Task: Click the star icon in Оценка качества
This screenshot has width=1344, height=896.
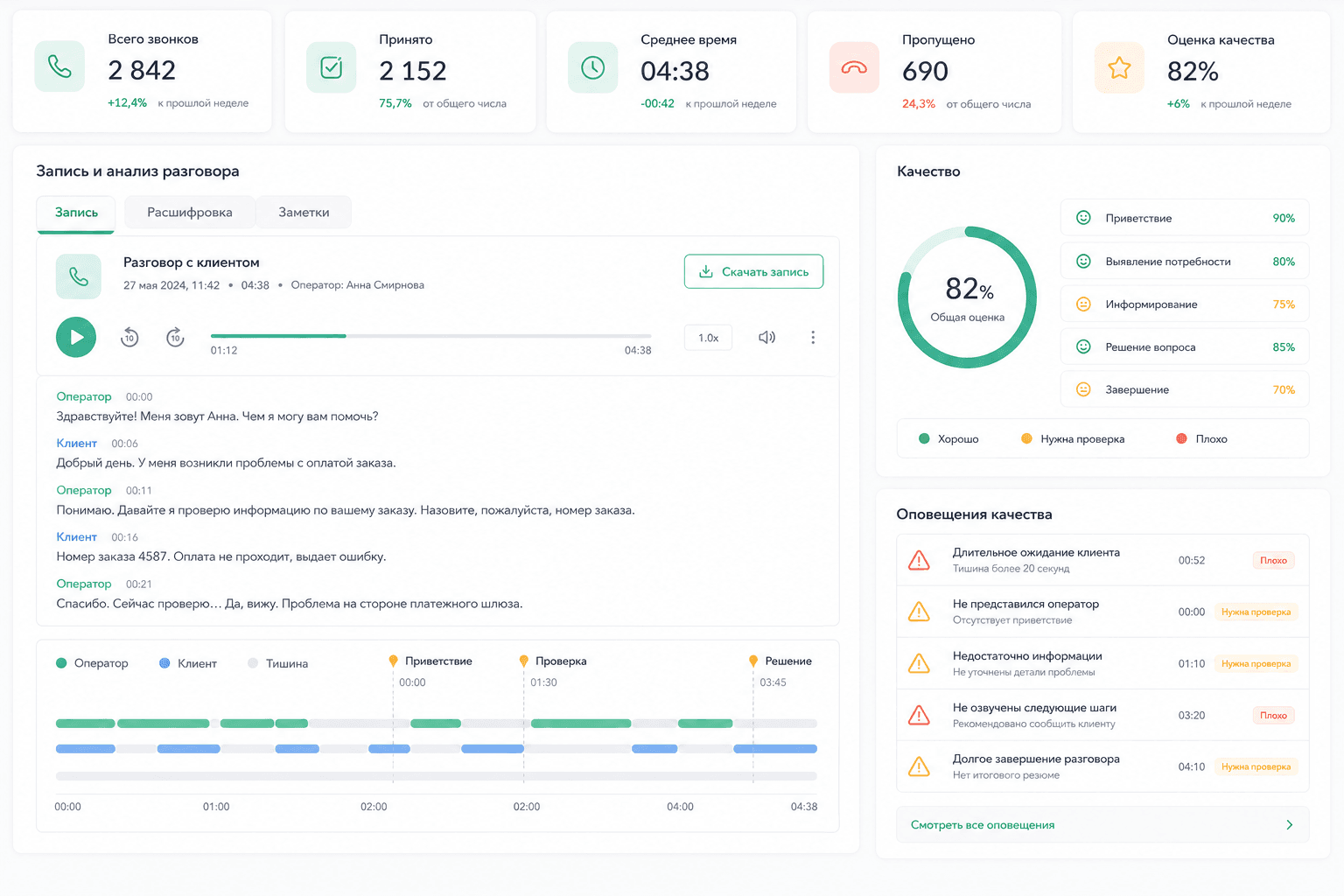Action: [1119, 67]
